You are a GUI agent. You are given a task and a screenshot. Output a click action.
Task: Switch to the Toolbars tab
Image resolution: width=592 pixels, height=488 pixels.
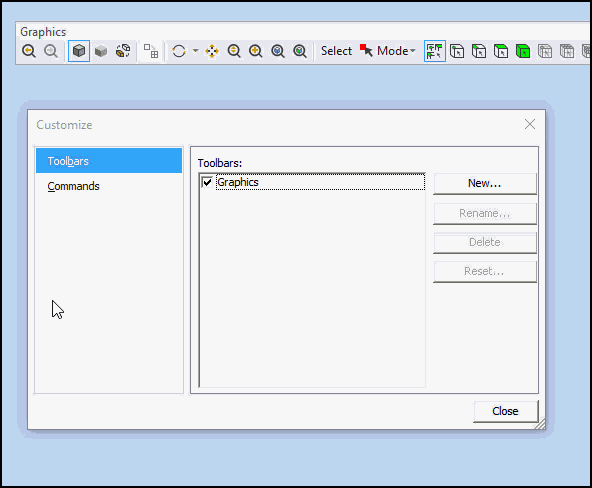[x=109, y=161]
